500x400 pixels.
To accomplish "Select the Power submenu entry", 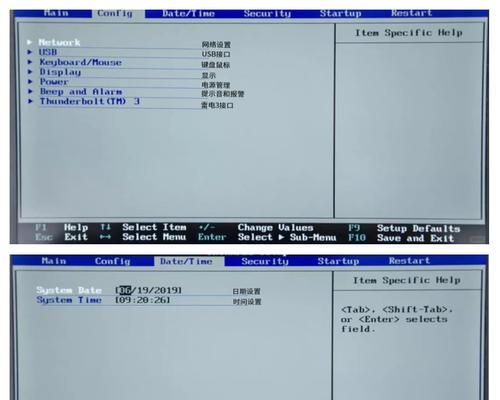I will point(54,82).
